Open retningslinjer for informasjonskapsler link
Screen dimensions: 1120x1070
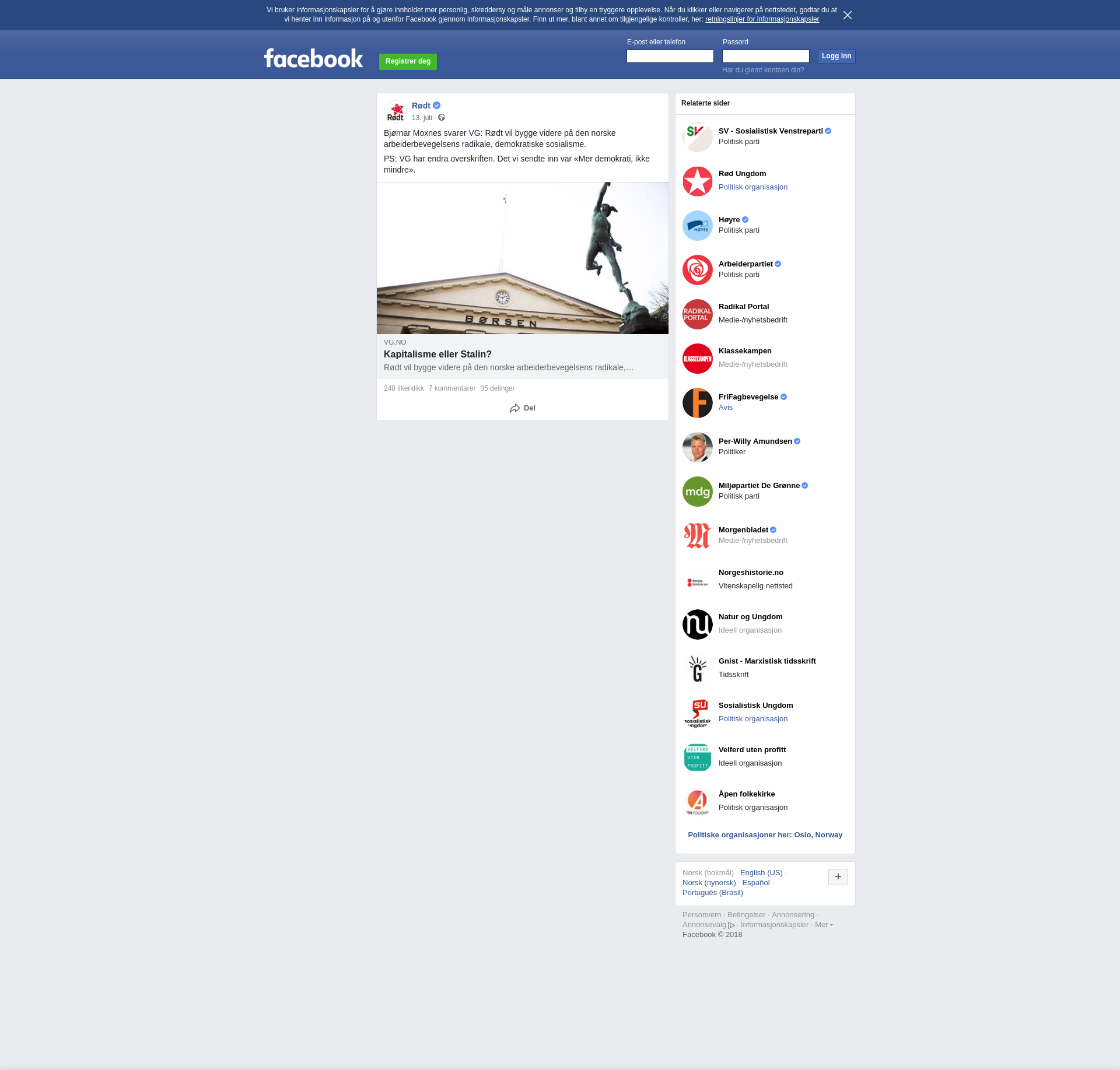[x=762, y=19]
